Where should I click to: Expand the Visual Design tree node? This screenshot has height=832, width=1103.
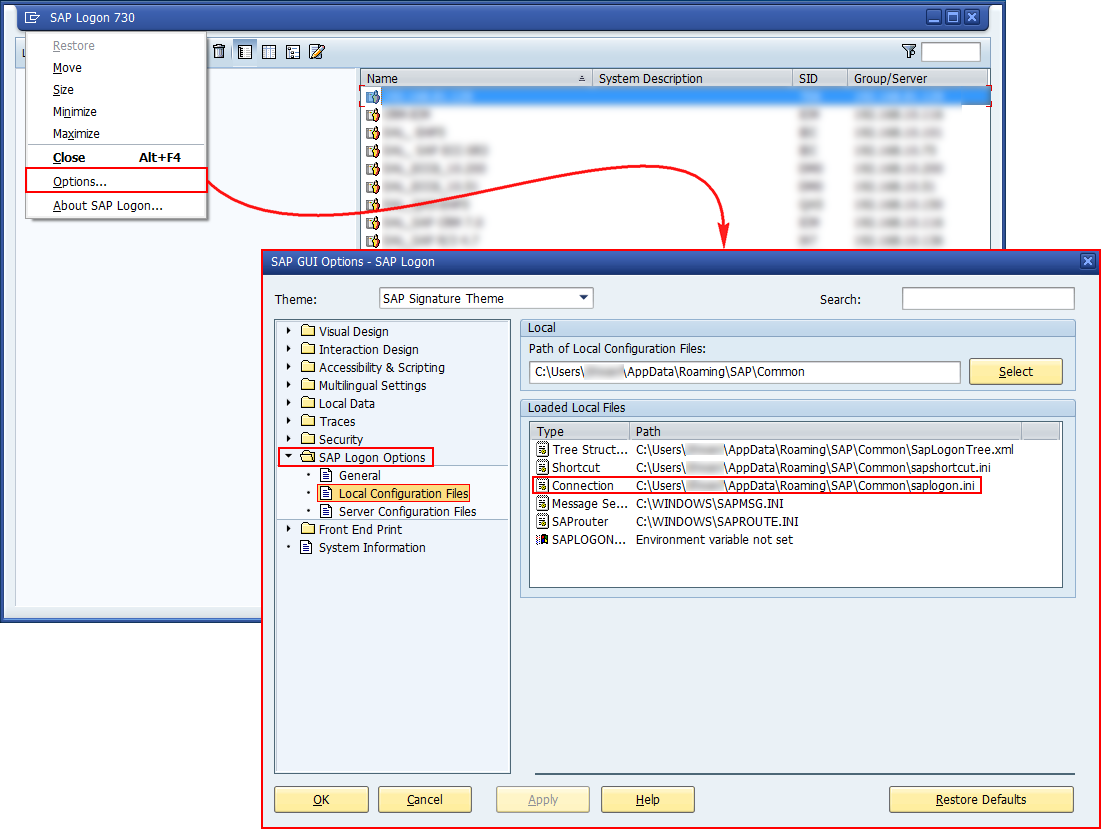coord(289,331)
